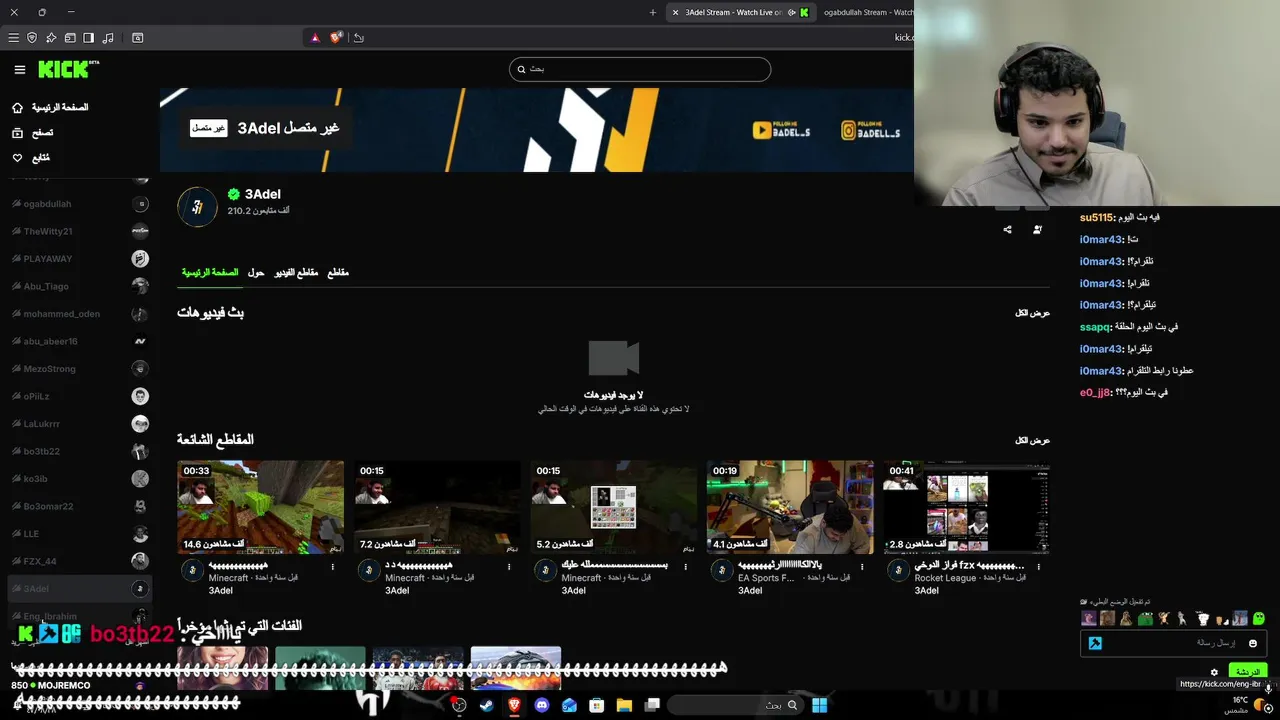1280x720 pixels.
Task: Select the مقاطع clips tab
Action: click(x=338, y=272)
